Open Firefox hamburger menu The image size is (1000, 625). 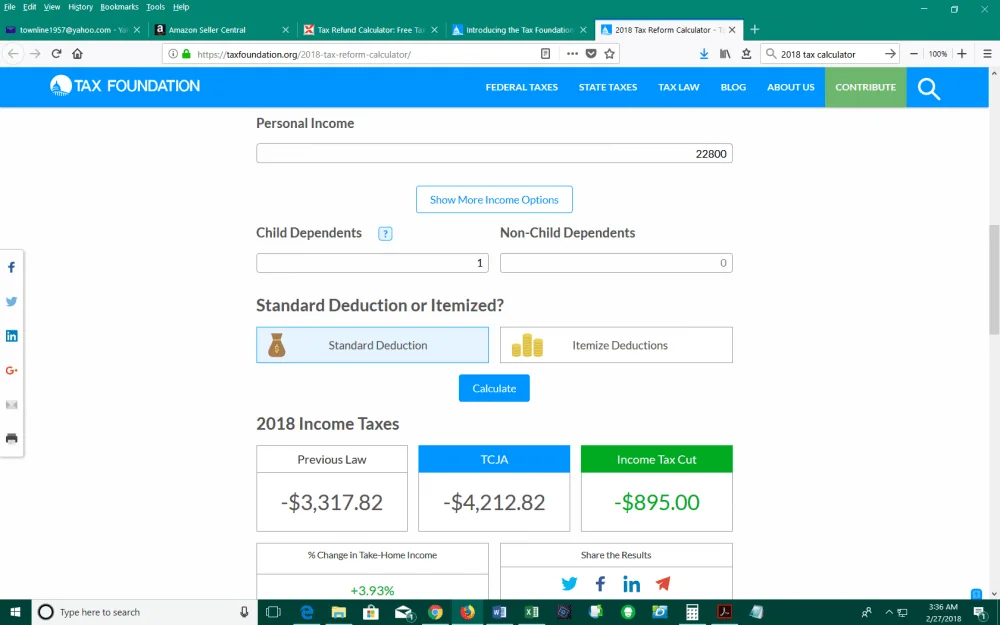pyautogui.click(x=987, y=54)
